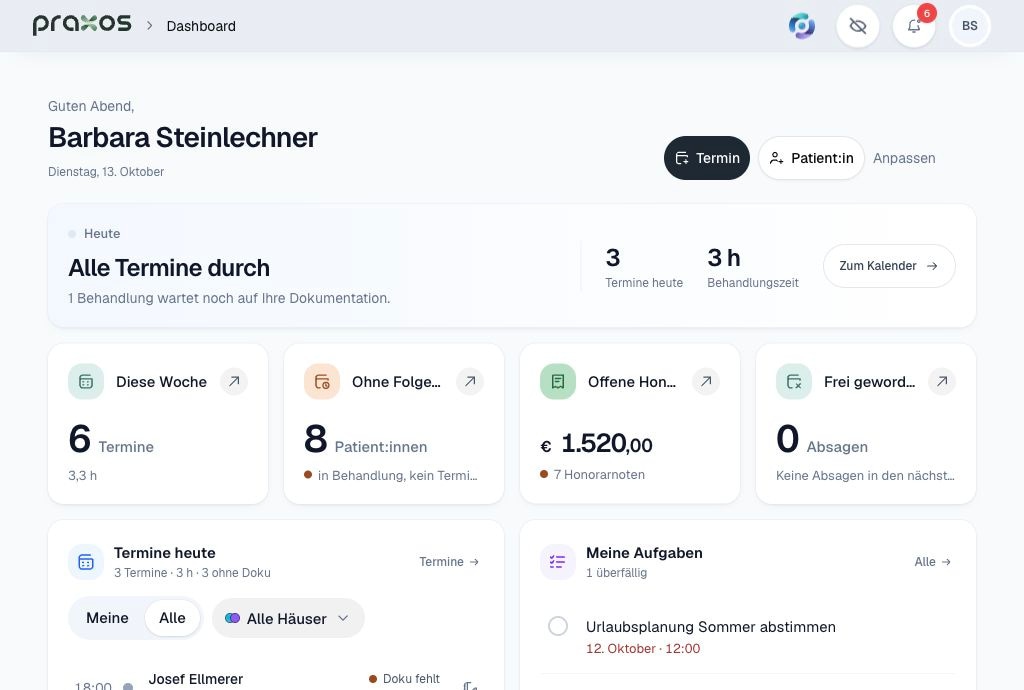Expand the Alle Häuser dropdown
Screen dimensions: 1024x690
[288, 618]
